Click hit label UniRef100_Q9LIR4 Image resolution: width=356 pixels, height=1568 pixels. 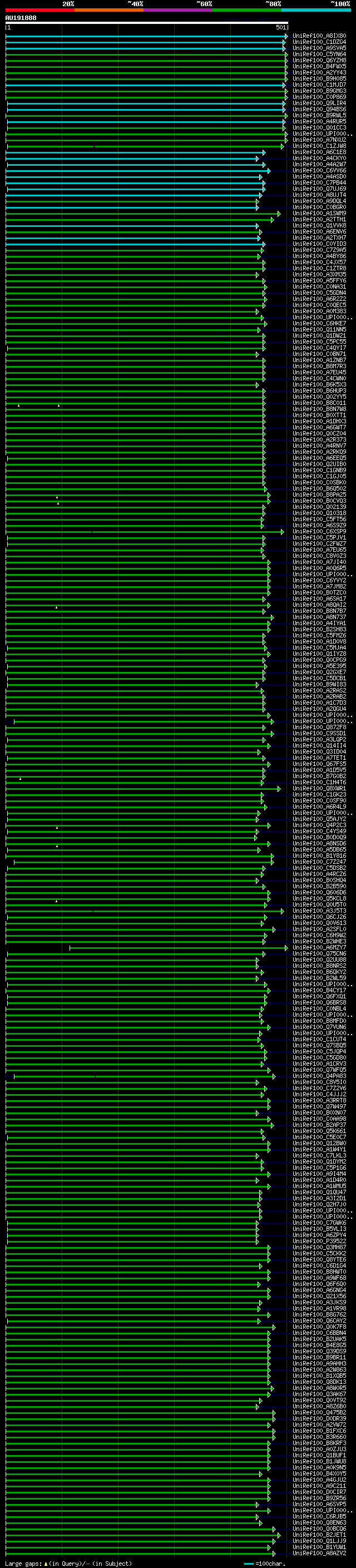319,103
